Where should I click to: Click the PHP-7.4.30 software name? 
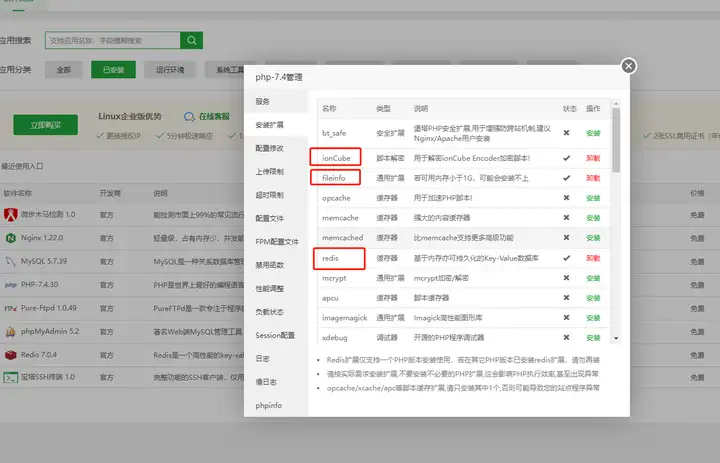[x=39, y=285]
